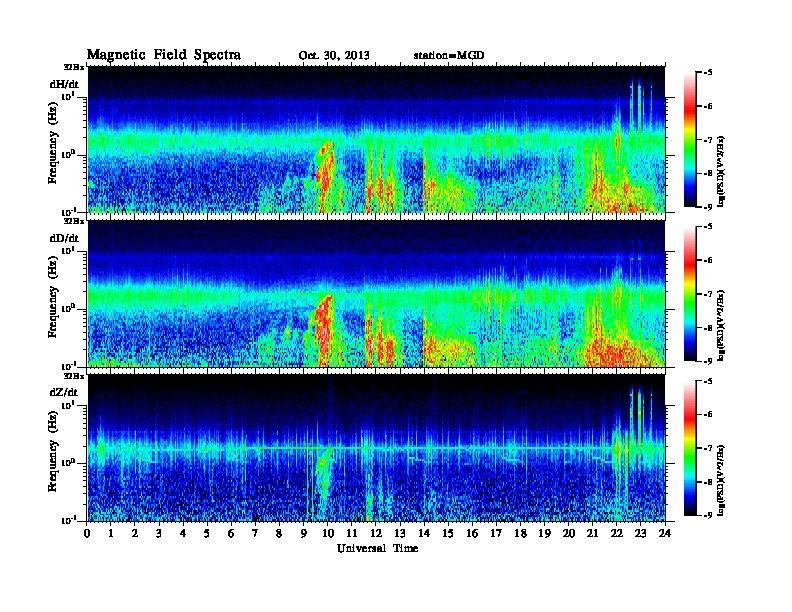Click hour tick label '24' on time axis

pos(665,533)
